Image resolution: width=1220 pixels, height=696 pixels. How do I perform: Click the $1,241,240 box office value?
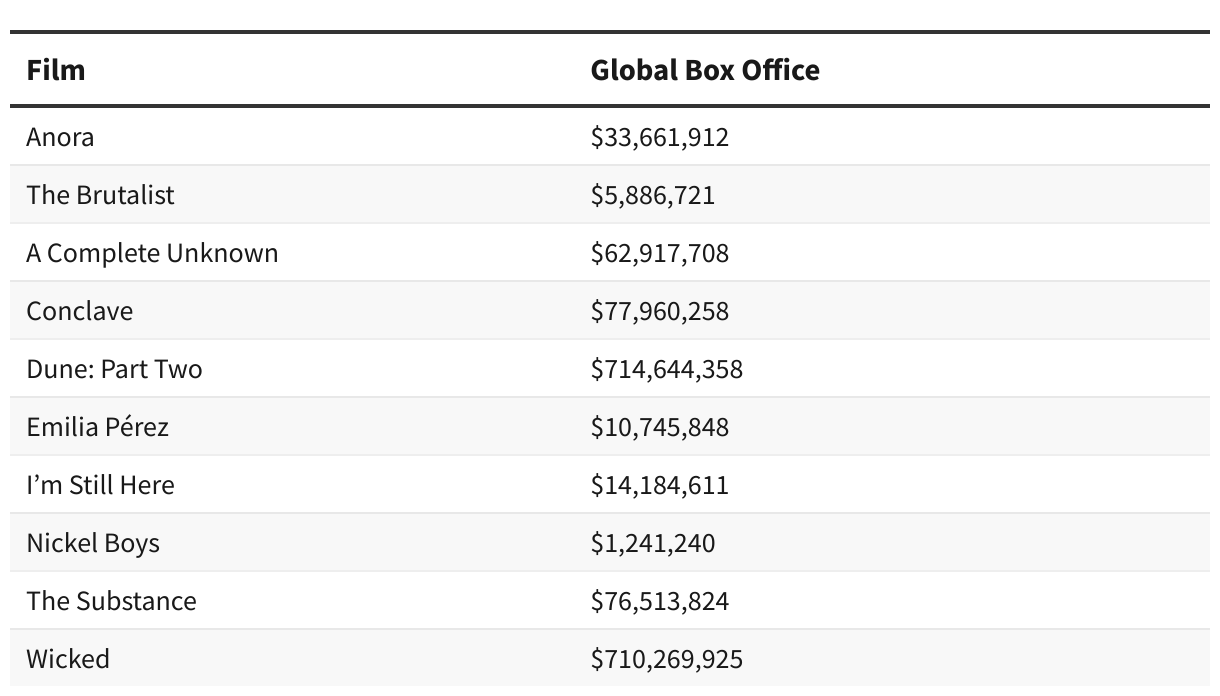(653, 543)
